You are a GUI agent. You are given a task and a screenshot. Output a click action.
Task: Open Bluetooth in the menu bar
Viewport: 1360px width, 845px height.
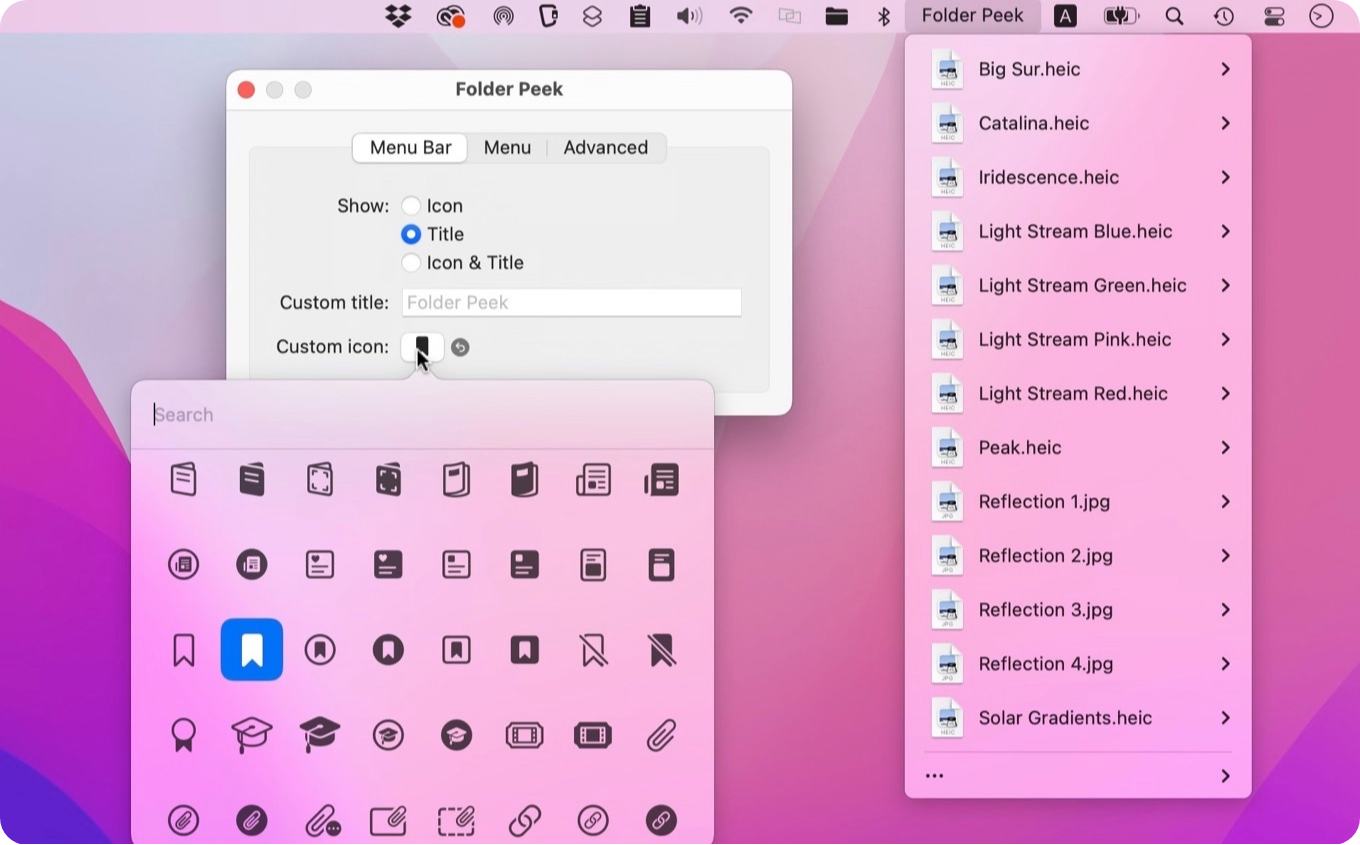pos(883,16)
